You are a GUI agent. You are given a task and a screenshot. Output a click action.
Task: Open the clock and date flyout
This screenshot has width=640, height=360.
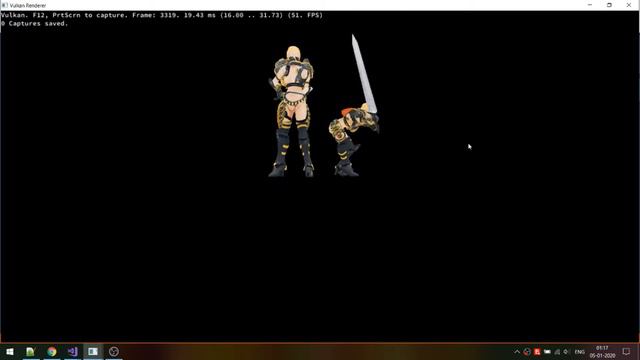(602, 352)
